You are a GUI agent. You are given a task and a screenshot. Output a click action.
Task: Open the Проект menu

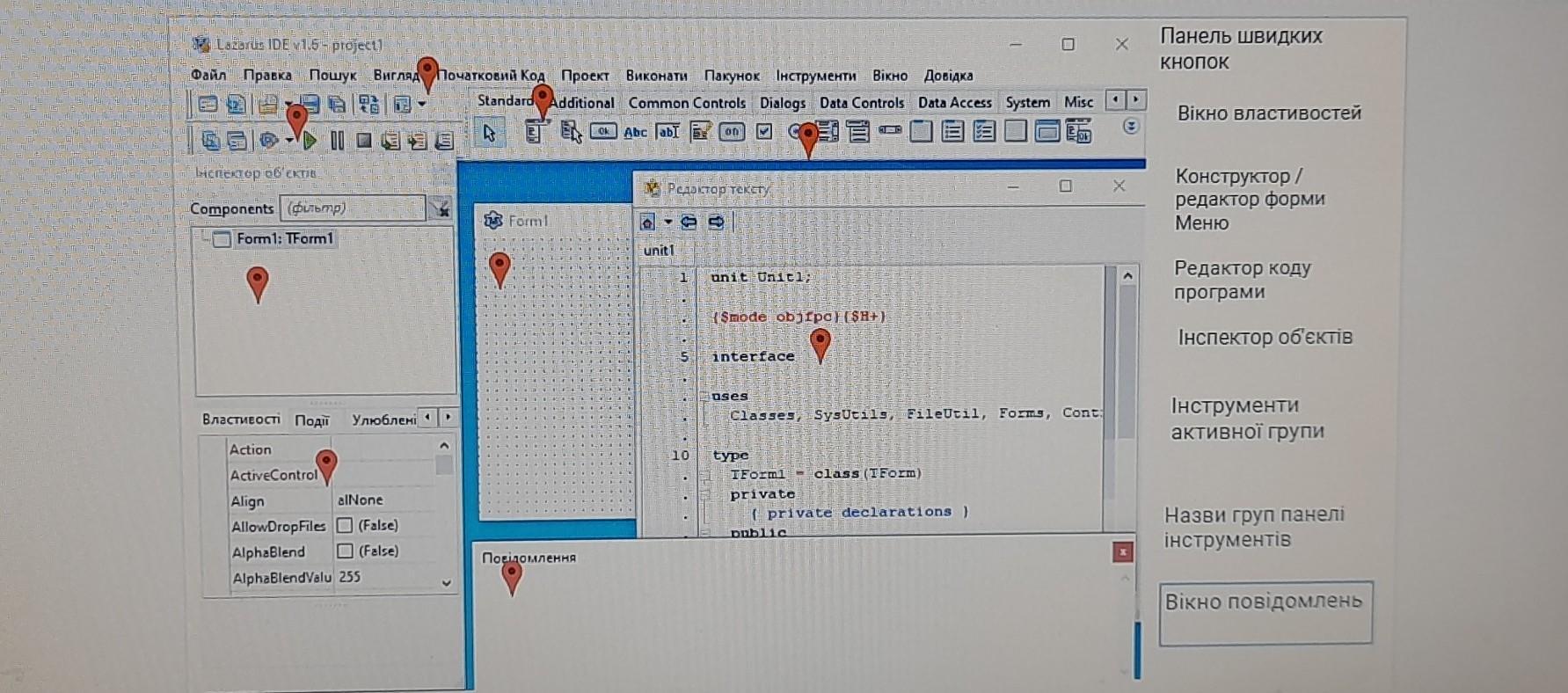coord(585,76)
